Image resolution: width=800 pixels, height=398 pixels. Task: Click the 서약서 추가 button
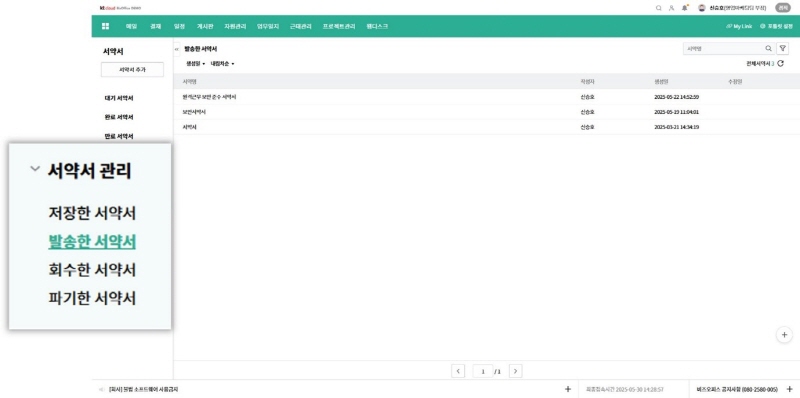132,70
